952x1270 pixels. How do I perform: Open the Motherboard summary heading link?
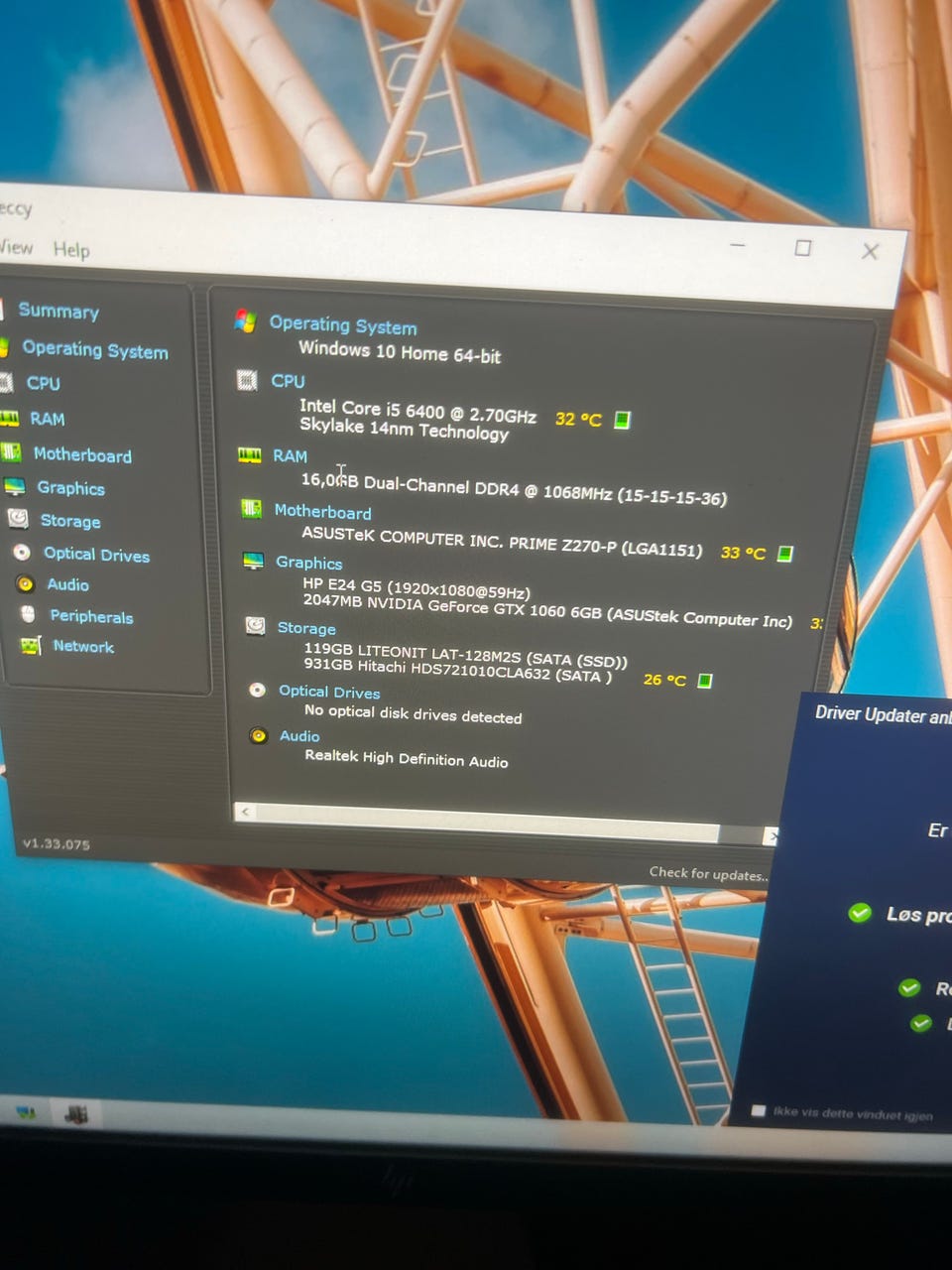(x=323, y=512)
